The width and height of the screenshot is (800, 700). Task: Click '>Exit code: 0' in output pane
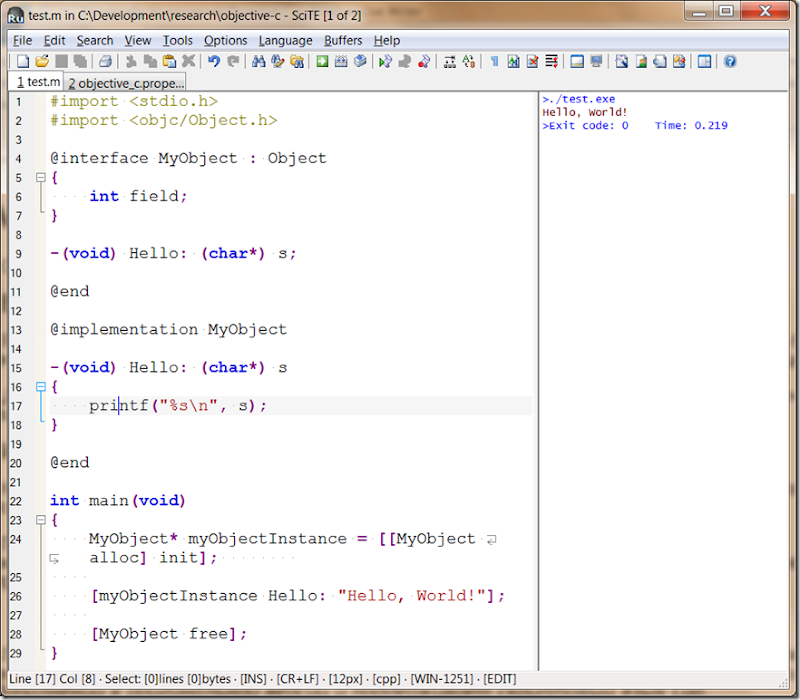[585, 126]
